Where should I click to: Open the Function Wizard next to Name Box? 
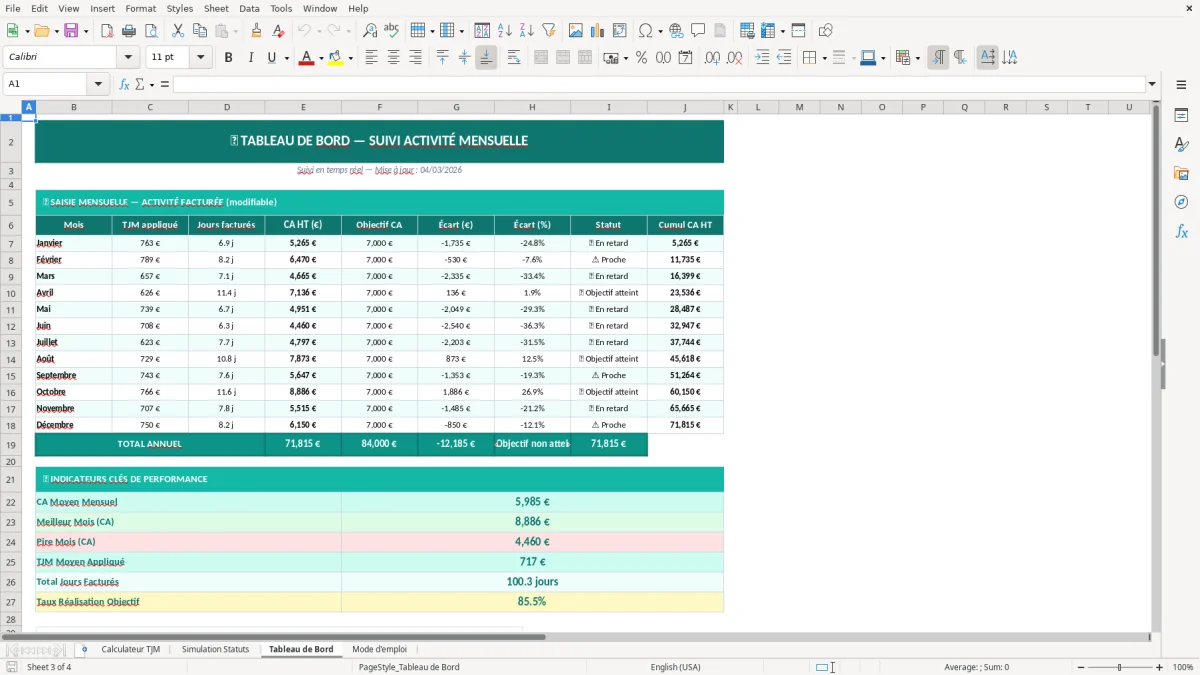pyautogui.click(x=124, y=84)
